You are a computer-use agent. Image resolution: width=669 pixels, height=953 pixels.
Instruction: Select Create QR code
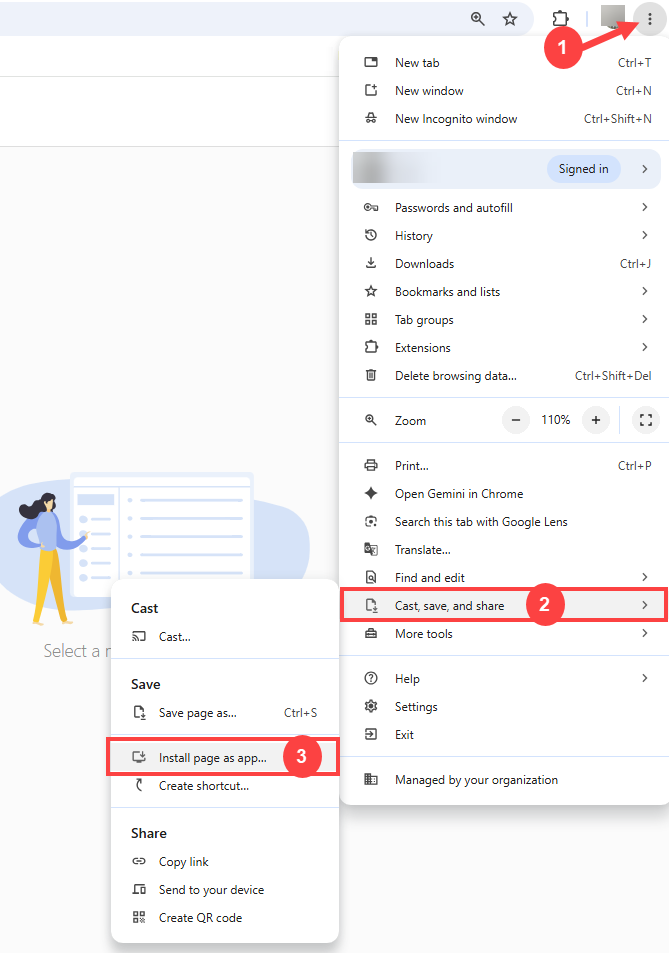[x=225, y=917]
